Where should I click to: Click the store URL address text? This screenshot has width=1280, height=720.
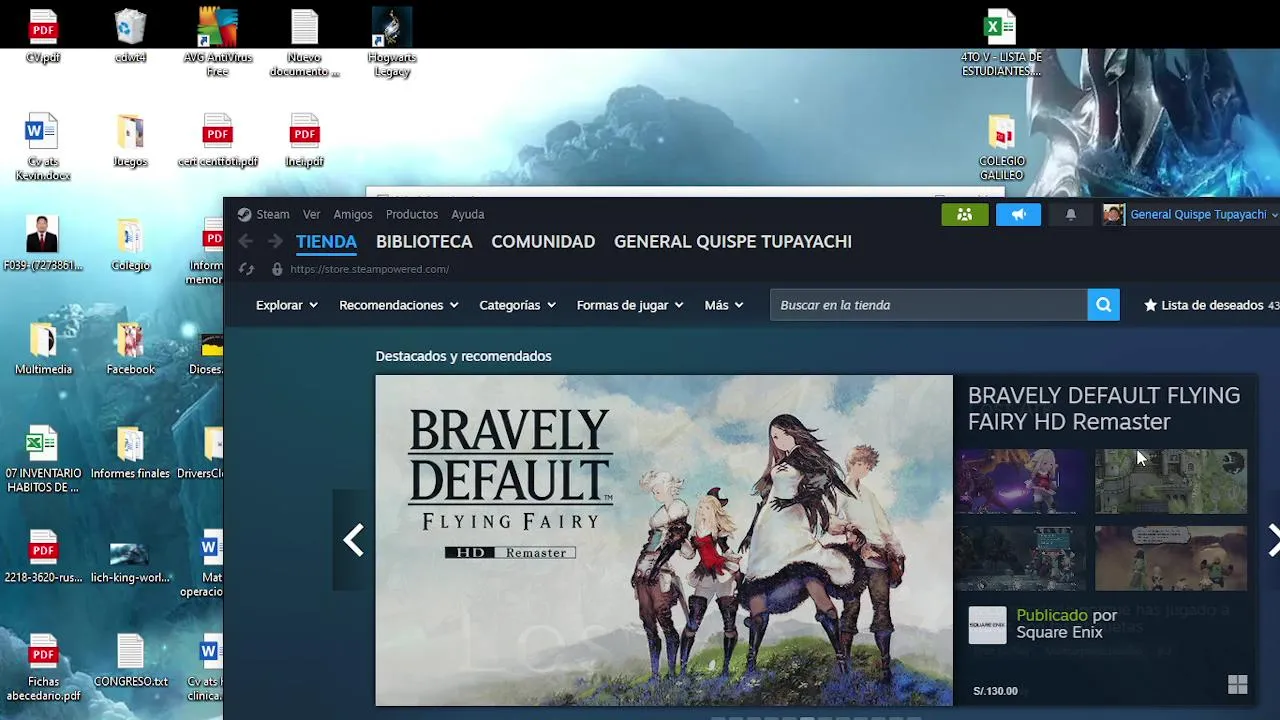[369, 269]
